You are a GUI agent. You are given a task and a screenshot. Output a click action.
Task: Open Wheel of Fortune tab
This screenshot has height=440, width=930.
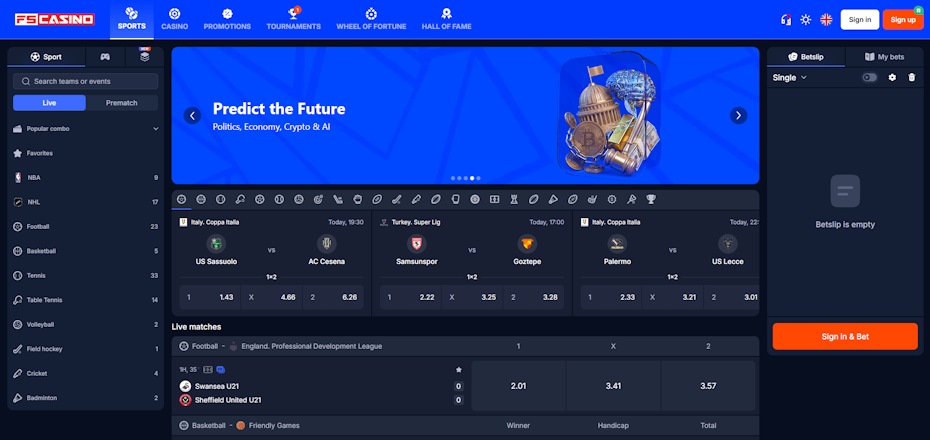(371, 20)
